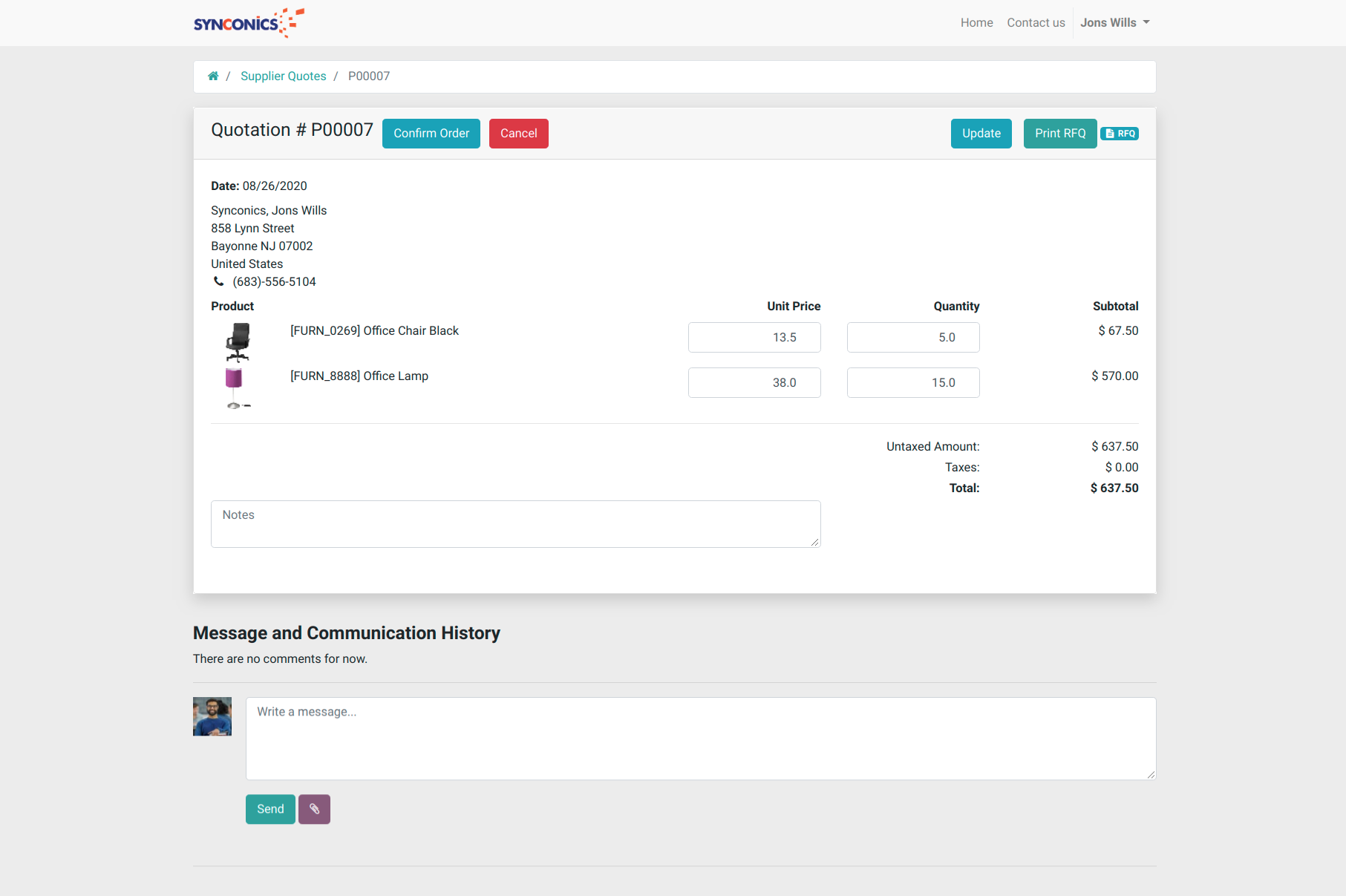This screenshot has height=896, width=1346.
Task: Click the RFQ document badge icon
Action: [x=1120, y=134]
